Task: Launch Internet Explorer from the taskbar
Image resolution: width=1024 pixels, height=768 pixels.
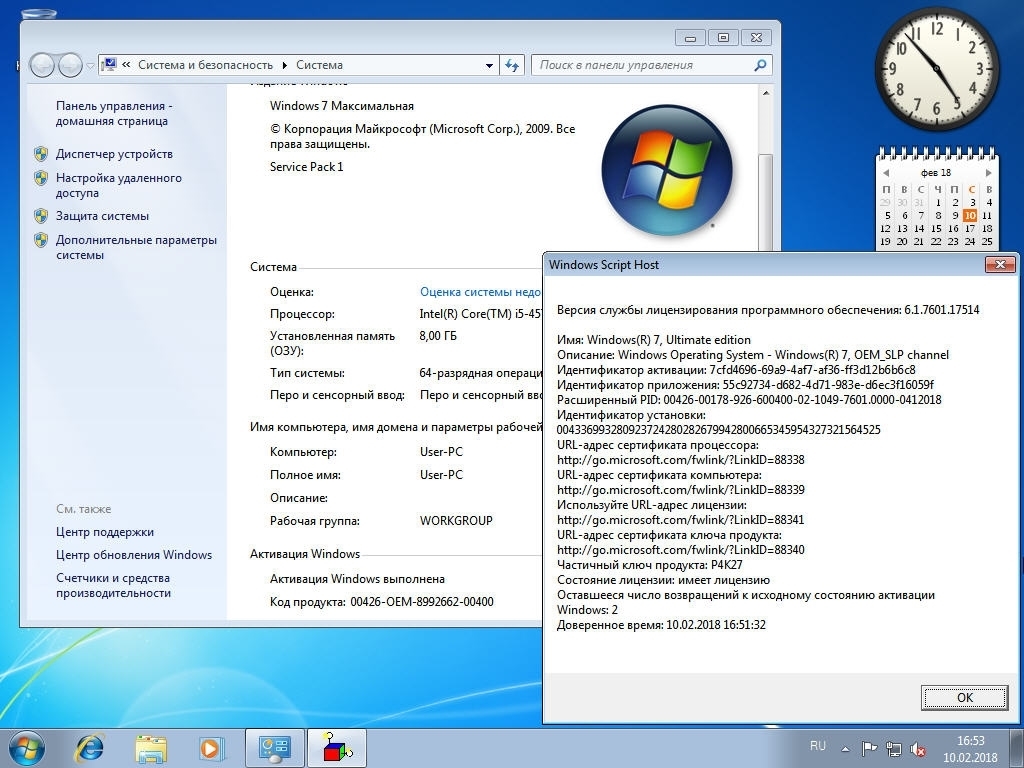Action: click(90, 747)
